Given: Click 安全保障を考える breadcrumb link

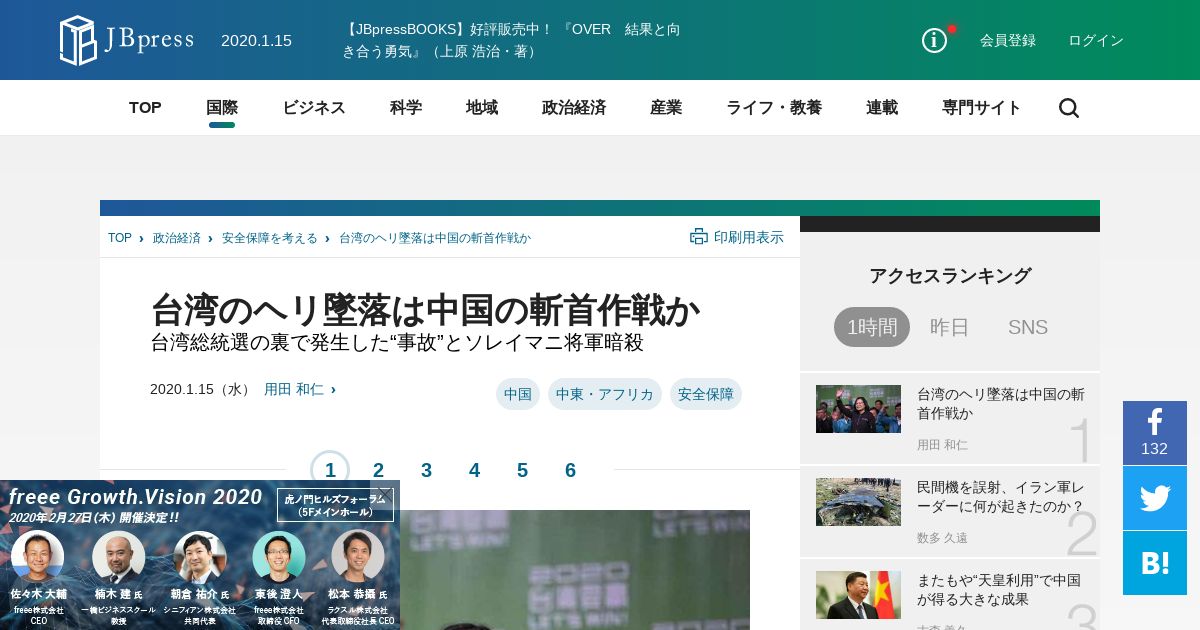Looking at the screenshot, I should click(x=270, y=238).
